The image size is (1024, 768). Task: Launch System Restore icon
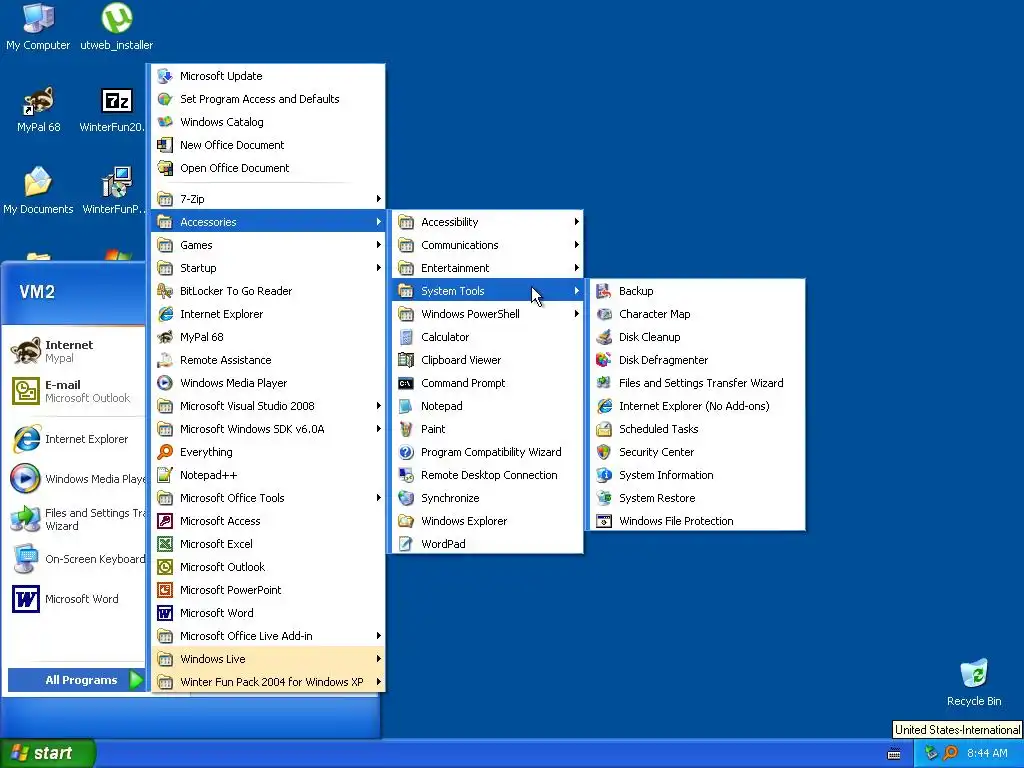604,498
